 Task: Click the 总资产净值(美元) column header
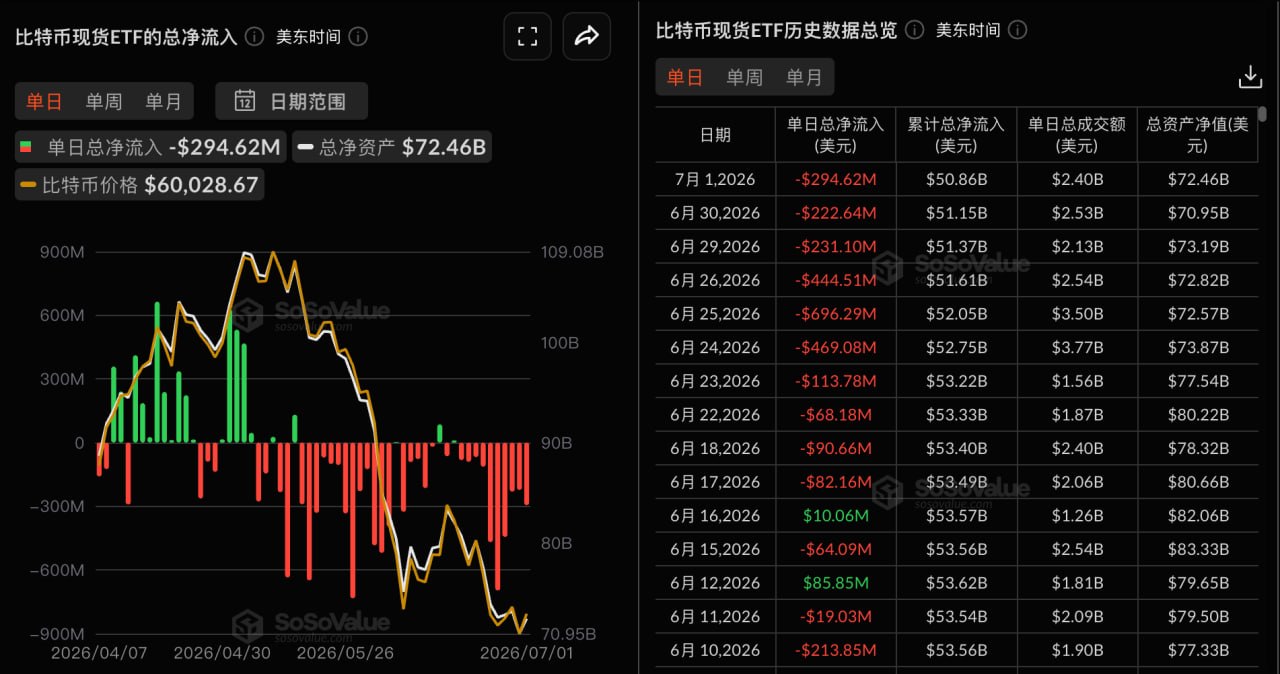tap(1197, 135)
